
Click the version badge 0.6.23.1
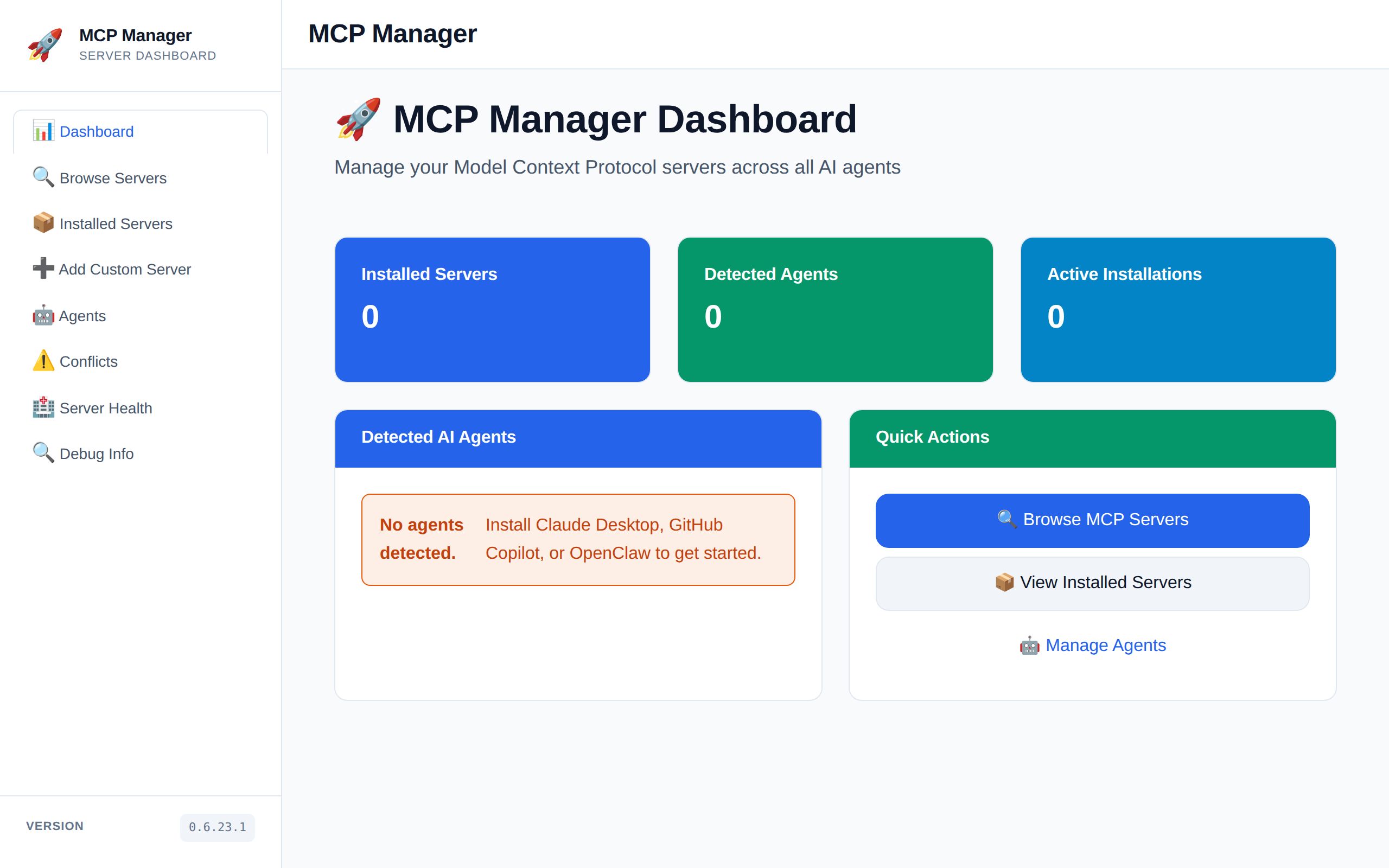click(218, 827)
